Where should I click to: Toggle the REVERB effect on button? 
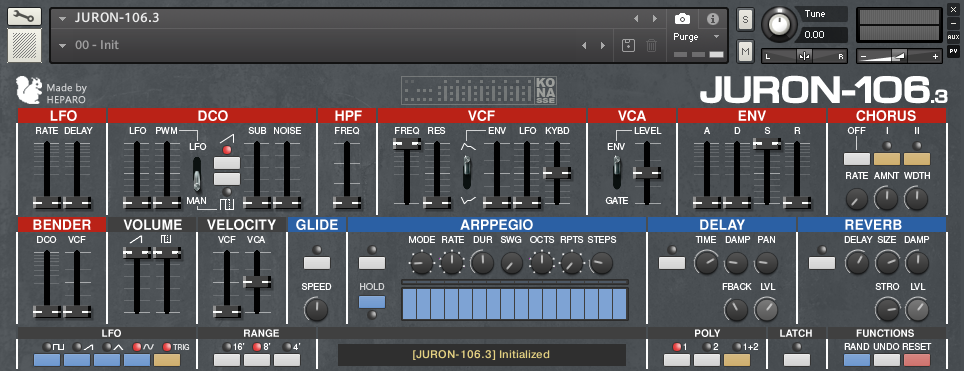point(822,263)
